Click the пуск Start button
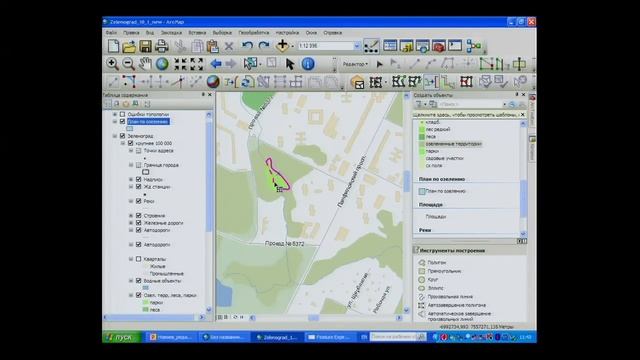Viewport: 640px width, 360px height. (122, 337)
